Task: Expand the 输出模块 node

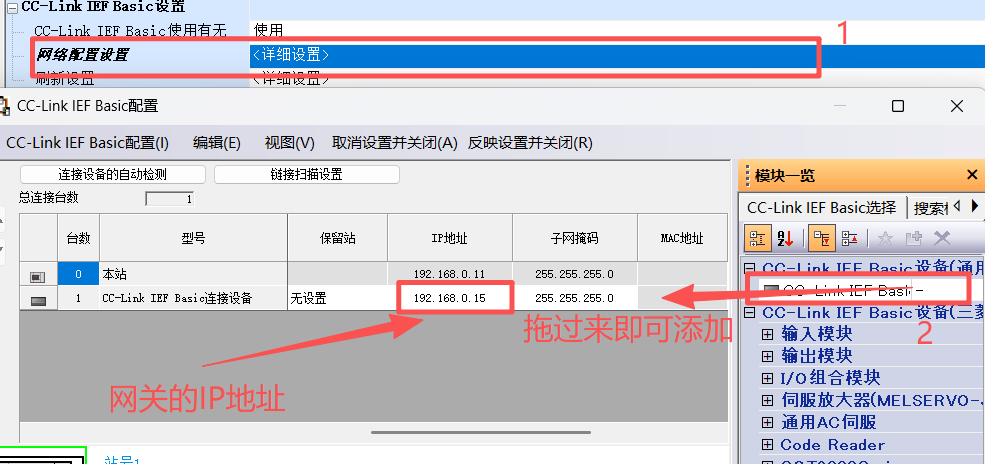Action: 767,356
